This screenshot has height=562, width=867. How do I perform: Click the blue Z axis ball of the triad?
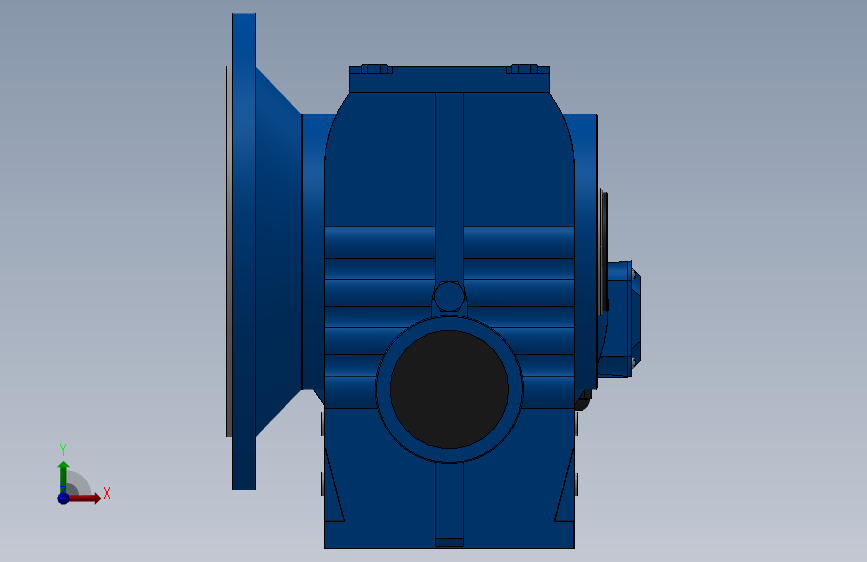(63, 498)
